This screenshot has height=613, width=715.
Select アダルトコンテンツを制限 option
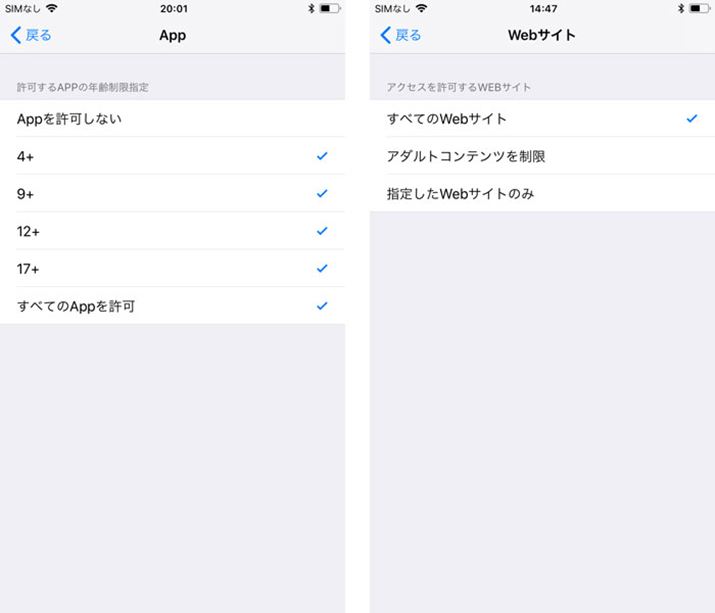(x=542, y=156)
